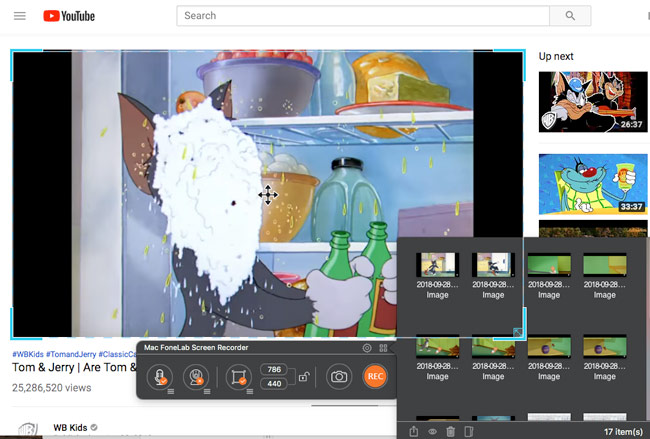Image resolution: width=650 pixels, height=439 pixels.
Task: Open the recorder settings target icon
Action: tap(367, 348)
